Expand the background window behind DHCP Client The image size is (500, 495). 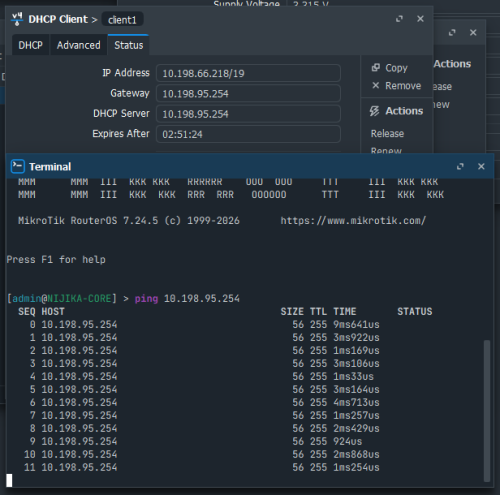pos(452,33)
